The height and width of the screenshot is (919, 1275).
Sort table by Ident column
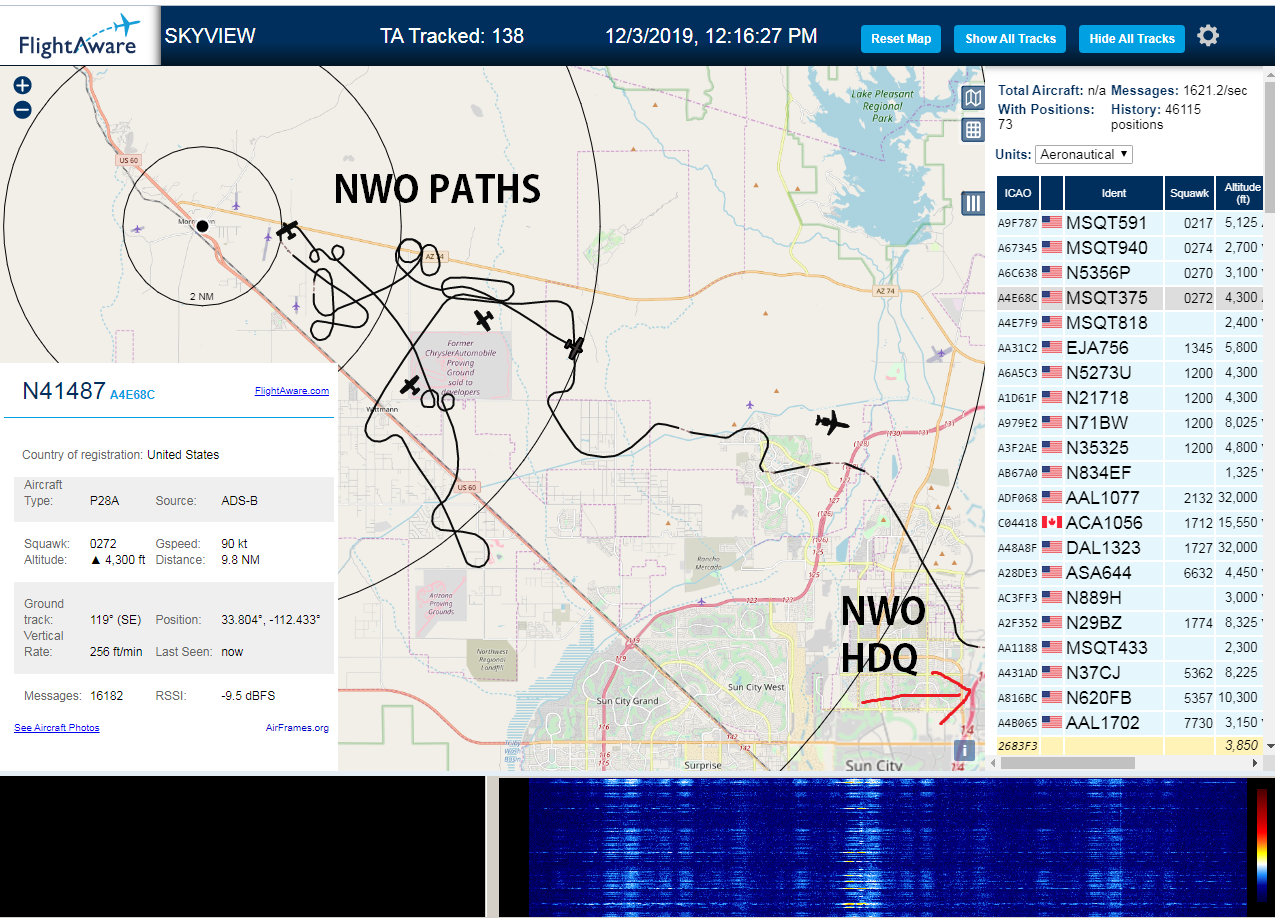click(1114, 193)
